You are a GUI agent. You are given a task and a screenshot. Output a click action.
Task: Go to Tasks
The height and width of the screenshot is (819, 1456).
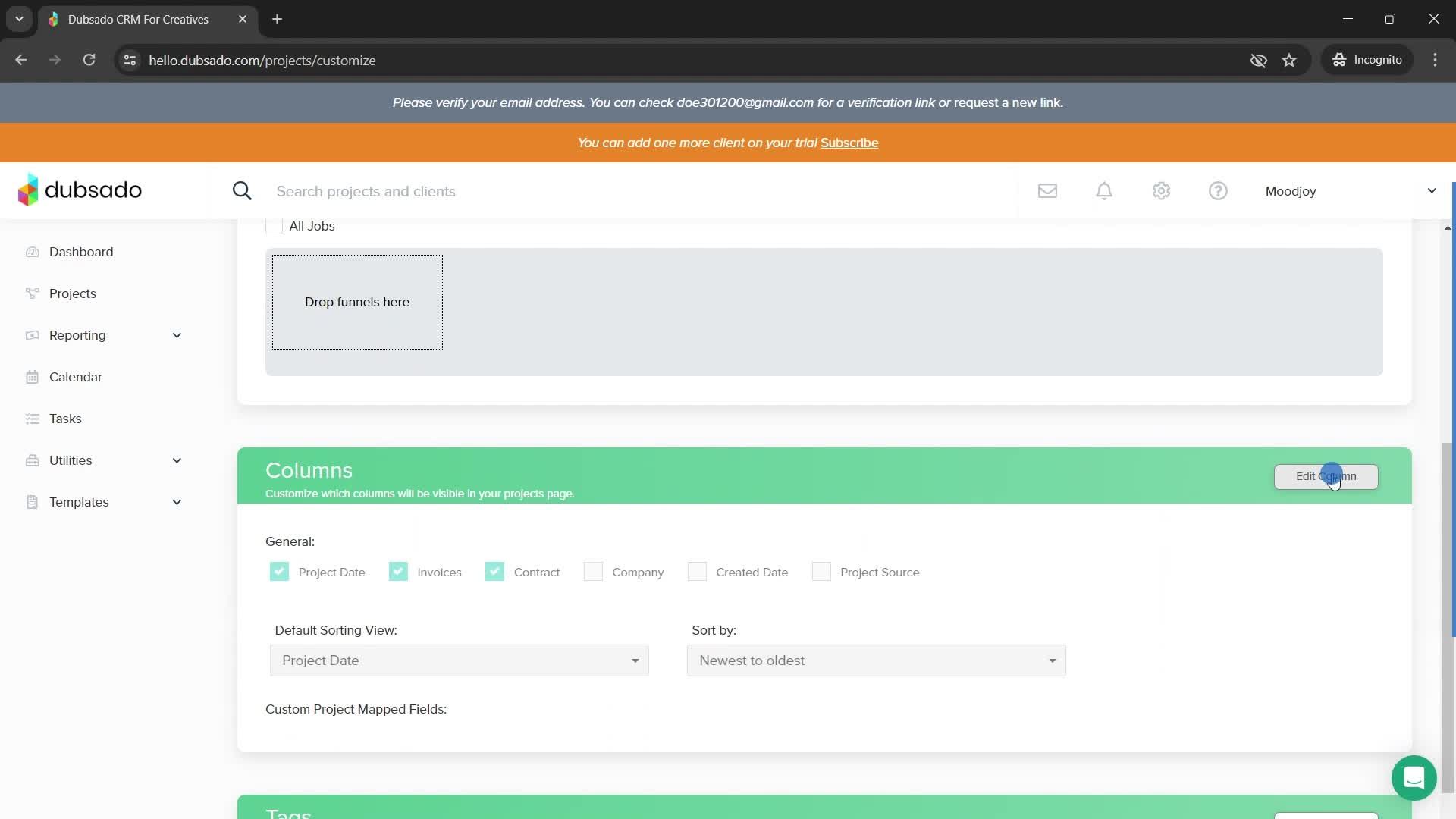pos(65,419)
